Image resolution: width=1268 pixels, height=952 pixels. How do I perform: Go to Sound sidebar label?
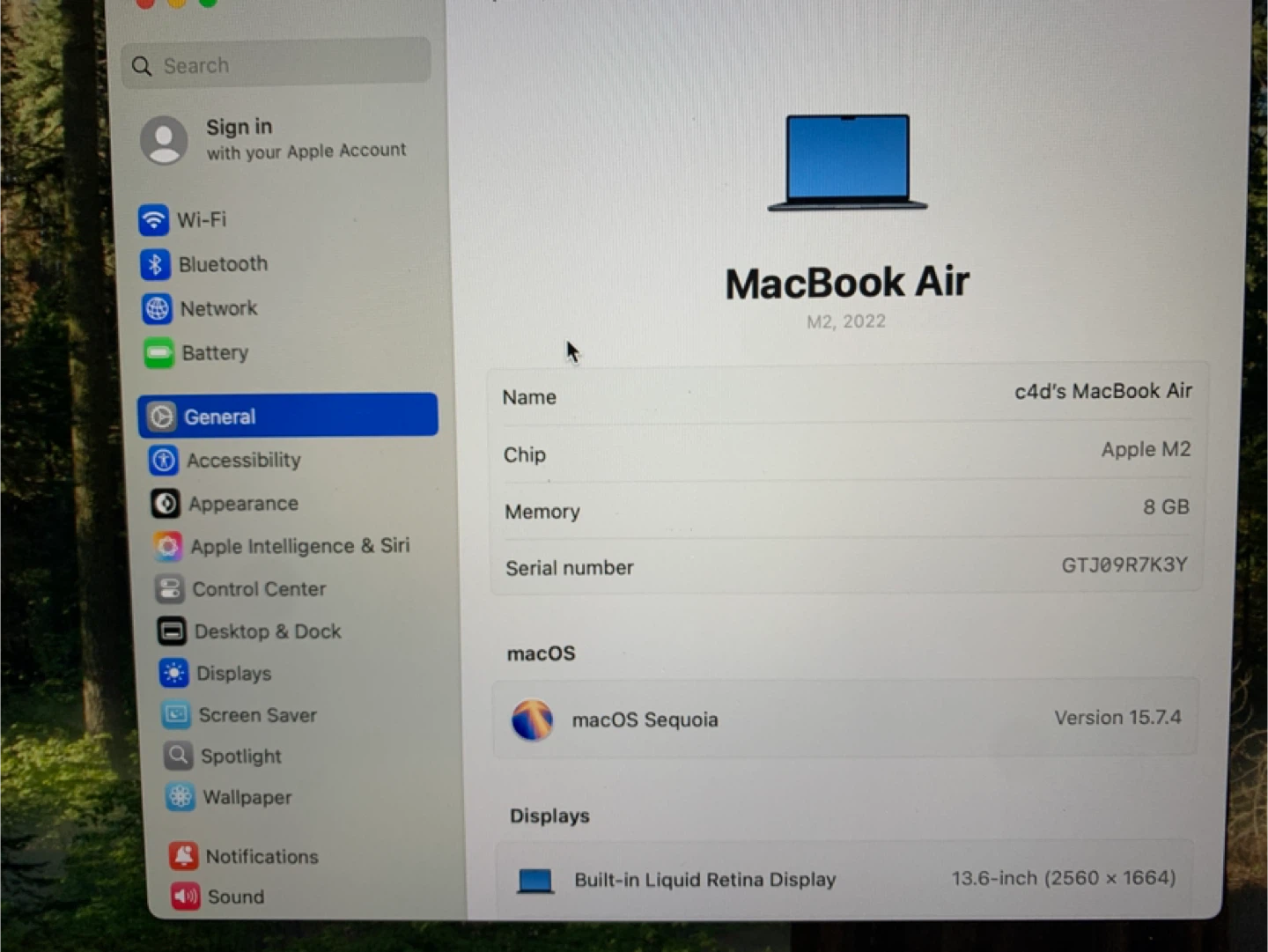(235, 897)
